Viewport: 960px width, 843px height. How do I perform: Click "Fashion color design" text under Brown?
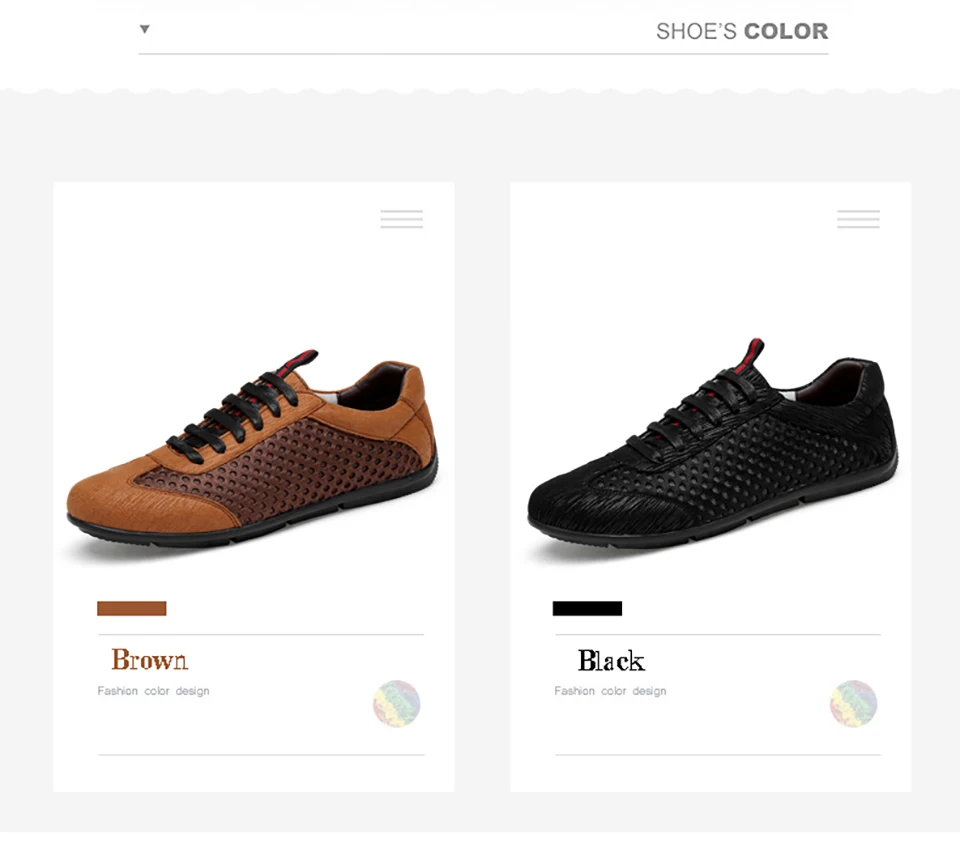coord(153,691)
